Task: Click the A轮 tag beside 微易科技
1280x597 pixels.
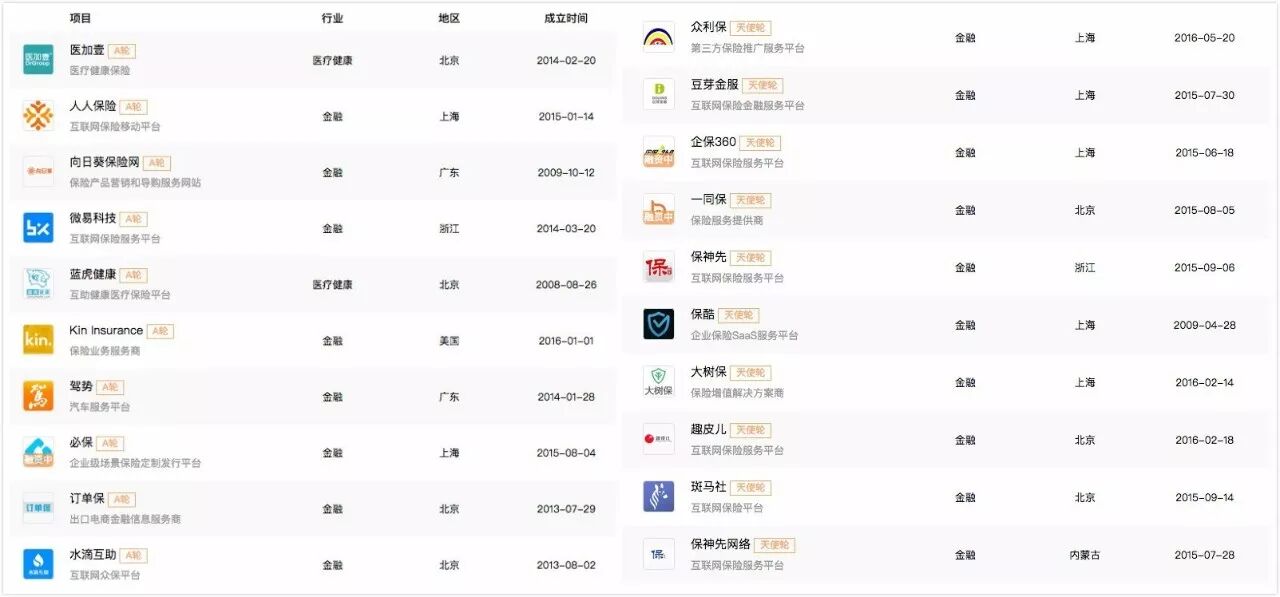Action: 134,219
